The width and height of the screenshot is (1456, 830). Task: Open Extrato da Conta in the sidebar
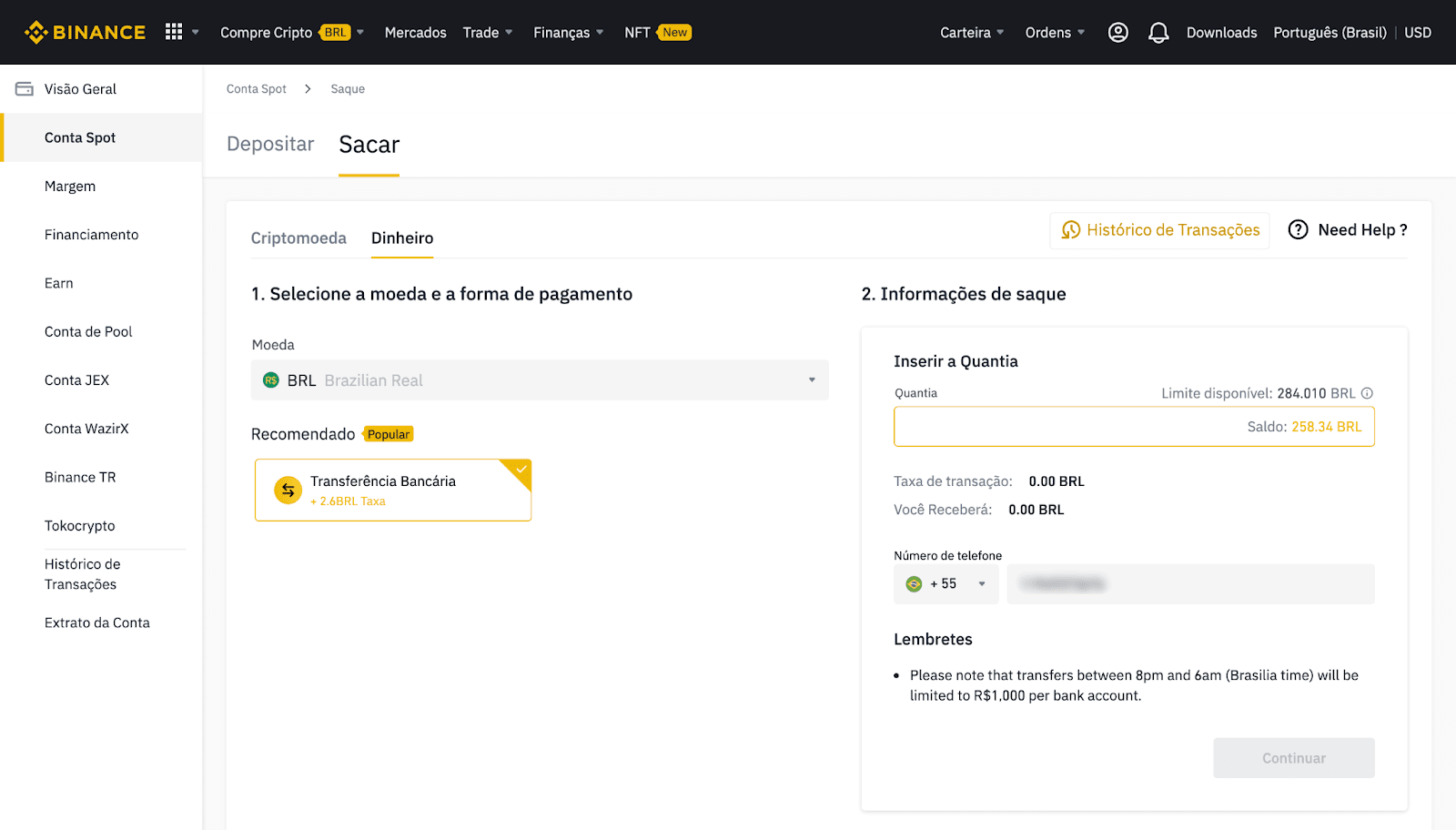pos(97,623)
